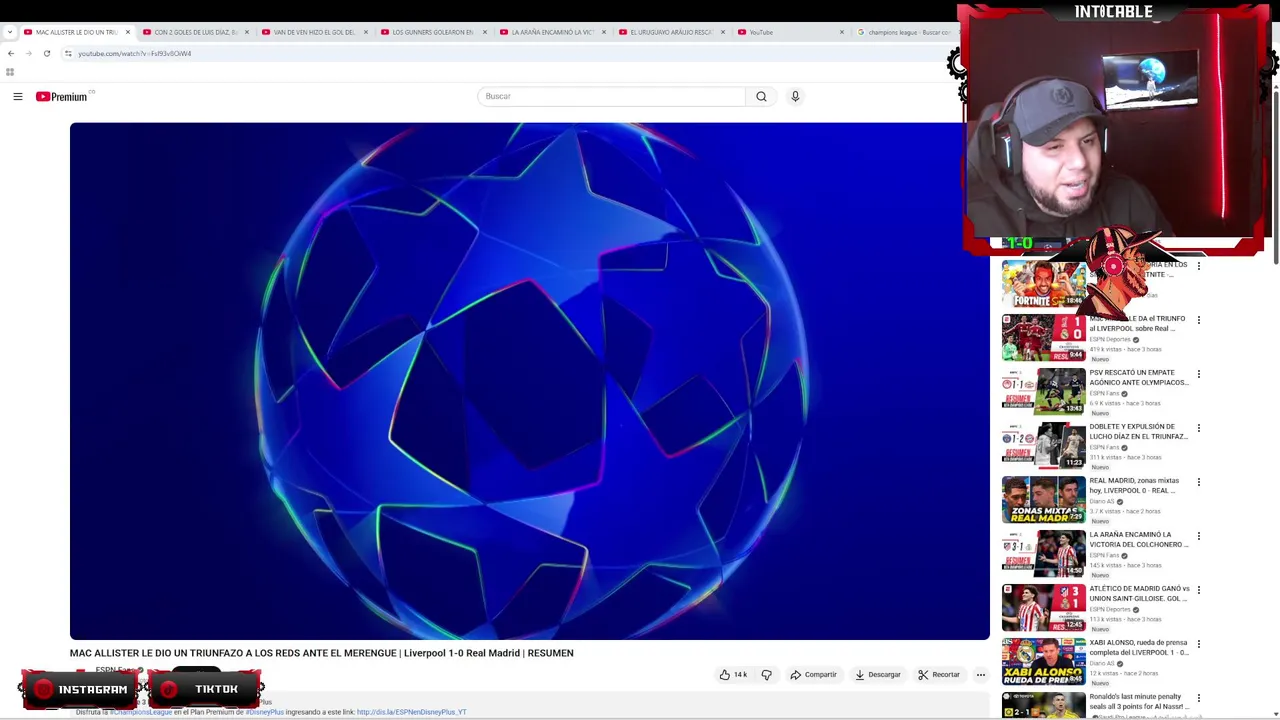Activate voice search microphone
This screenshot has height=720, width=1280.
point(795,96)
